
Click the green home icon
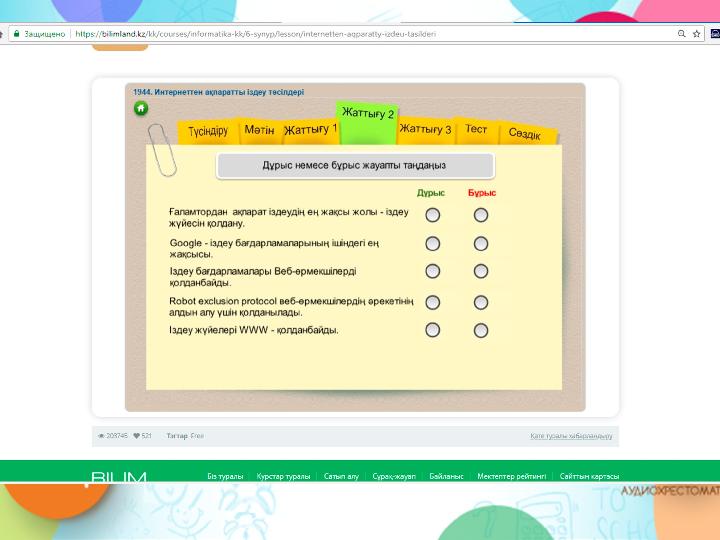pyautogui.click(x=141, y=108)
